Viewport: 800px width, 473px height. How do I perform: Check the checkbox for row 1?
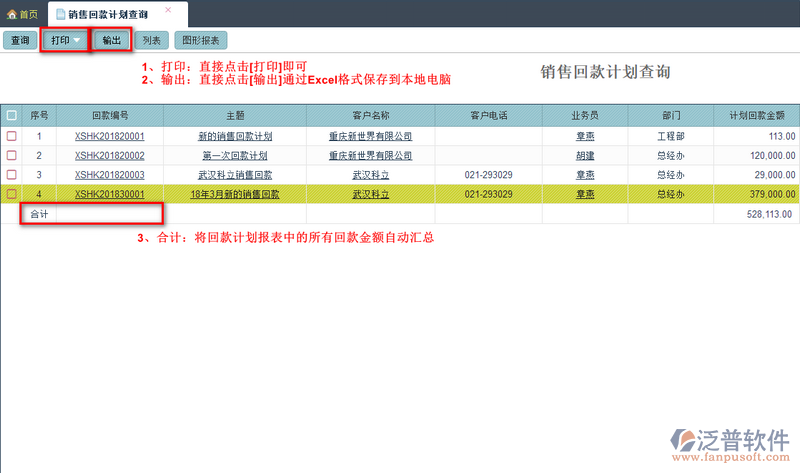pyautogui.click(x=11, y=136)
